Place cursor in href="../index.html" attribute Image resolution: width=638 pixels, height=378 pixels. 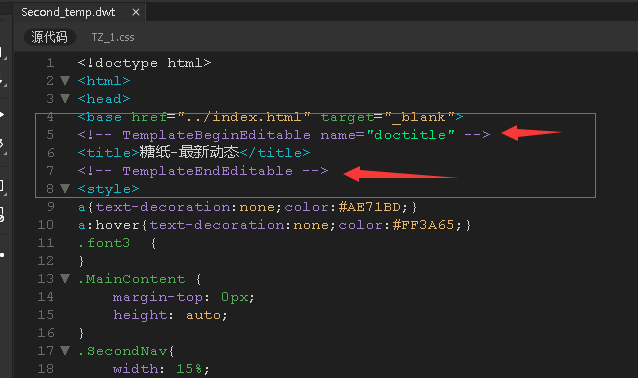[x=221, y=117]
